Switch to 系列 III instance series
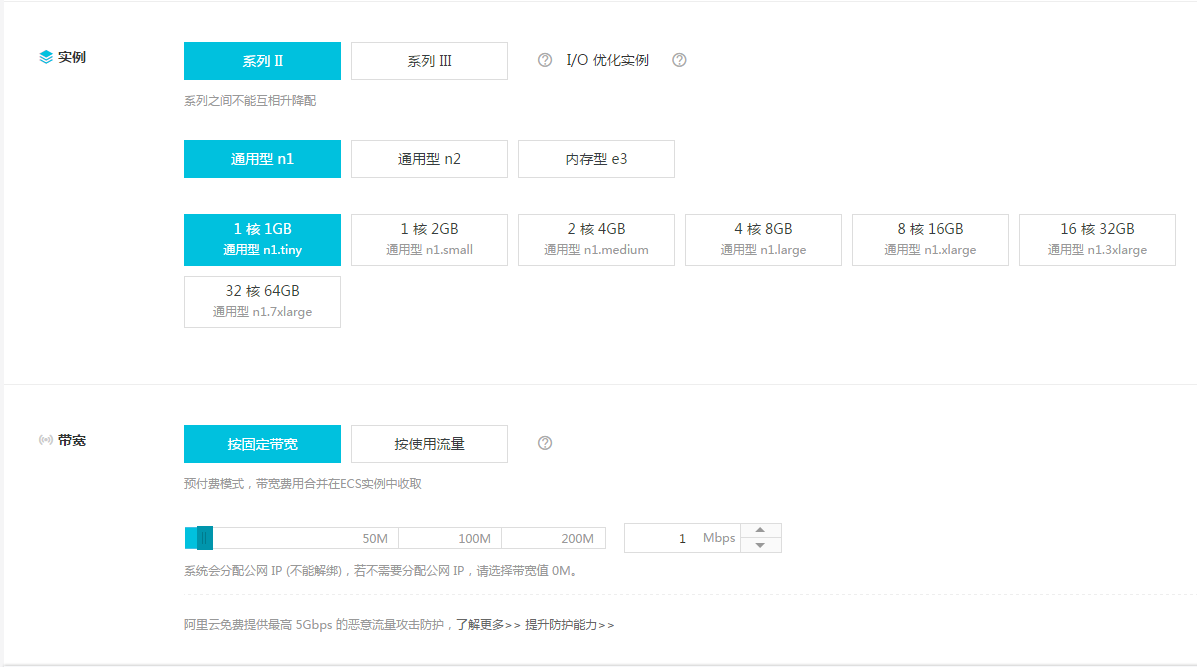 click(429, 61)
